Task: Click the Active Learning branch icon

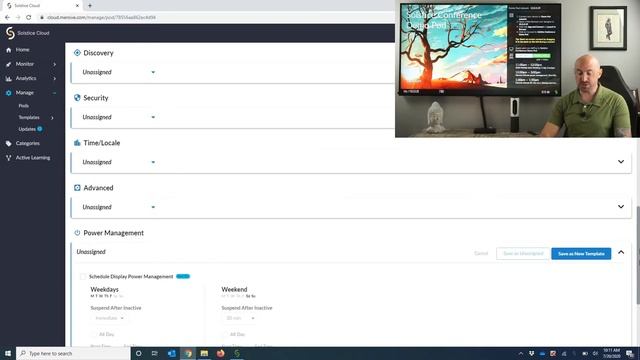Action: click(x=9, y=158)
